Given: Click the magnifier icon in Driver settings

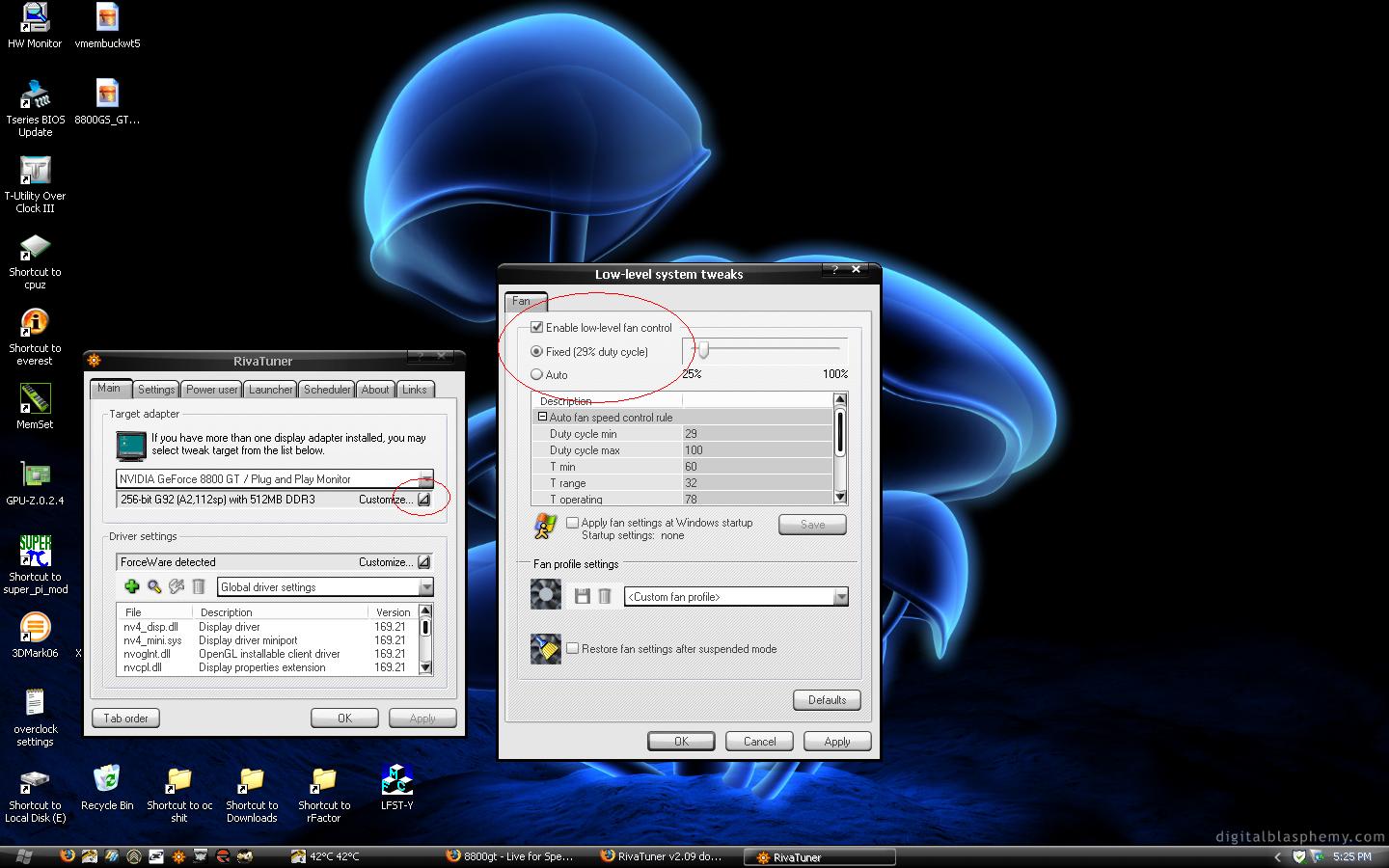Looking at the screenshot, I should (x=154, y=586).
